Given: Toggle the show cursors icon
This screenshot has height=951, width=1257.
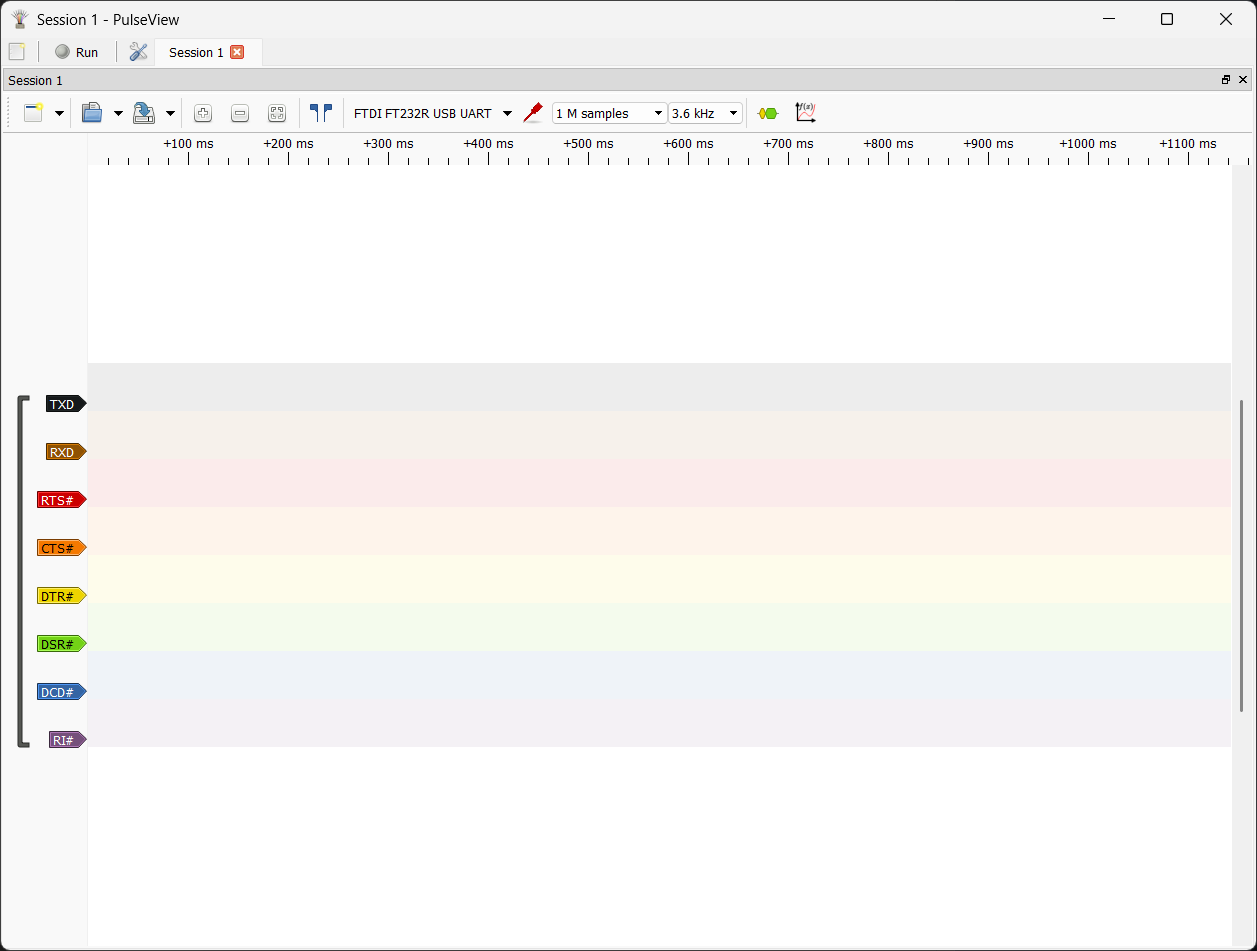Looking at the screenshot, I should tap(320, 113).
